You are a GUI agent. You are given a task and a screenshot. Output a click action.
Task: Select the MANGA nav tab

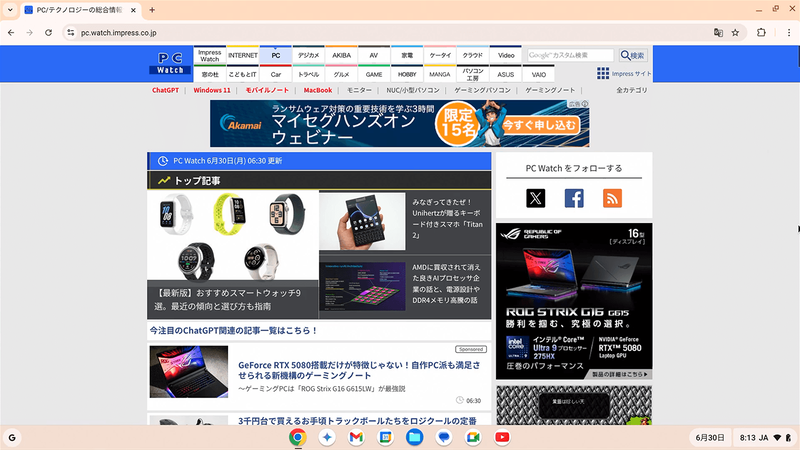point(440,74)
